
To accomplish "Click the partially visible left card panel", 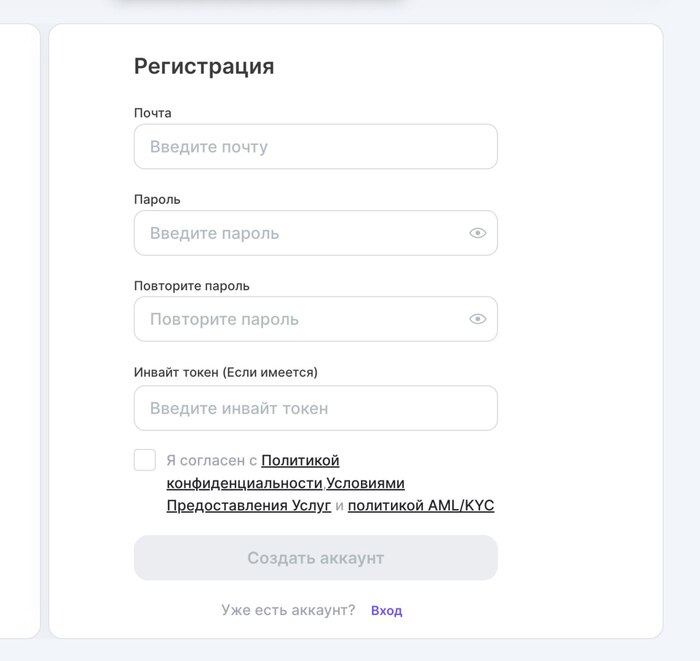I will tap(20, 330).
